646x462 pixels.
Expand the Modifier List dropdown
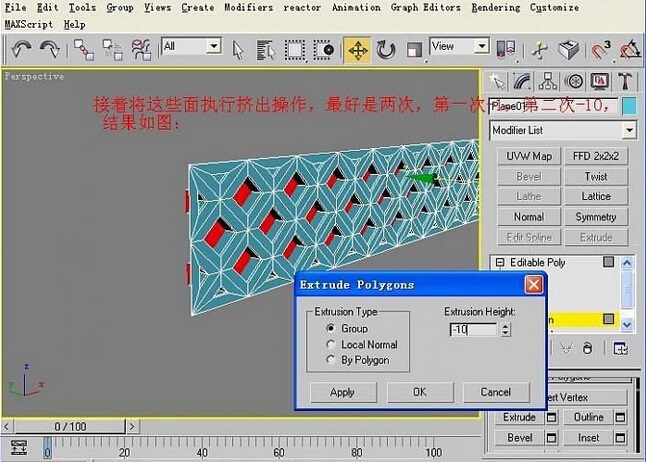629,131
